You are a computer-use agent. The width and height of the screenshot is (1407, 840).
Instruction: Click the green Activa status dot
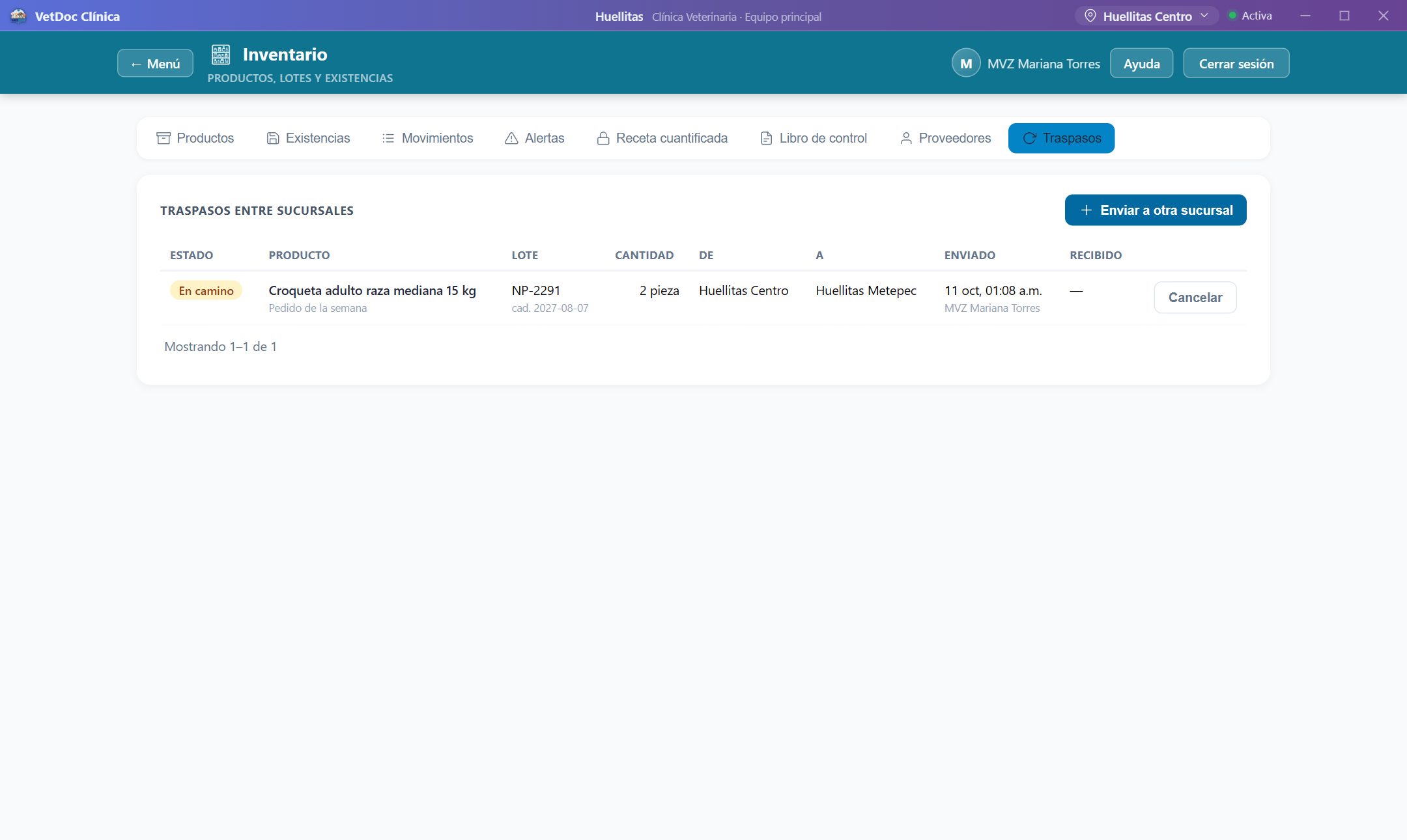click(1232, 16)
